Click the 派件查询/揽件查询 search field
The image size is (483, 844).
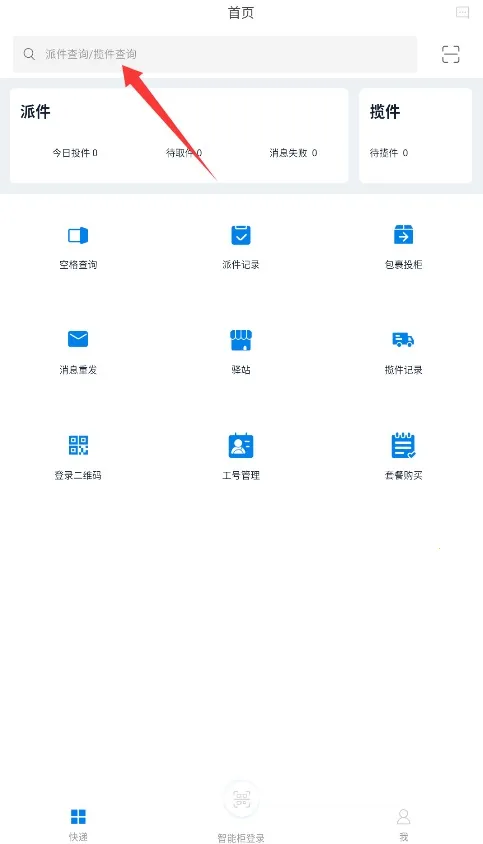pyautogui.click(x=215, y=54)
